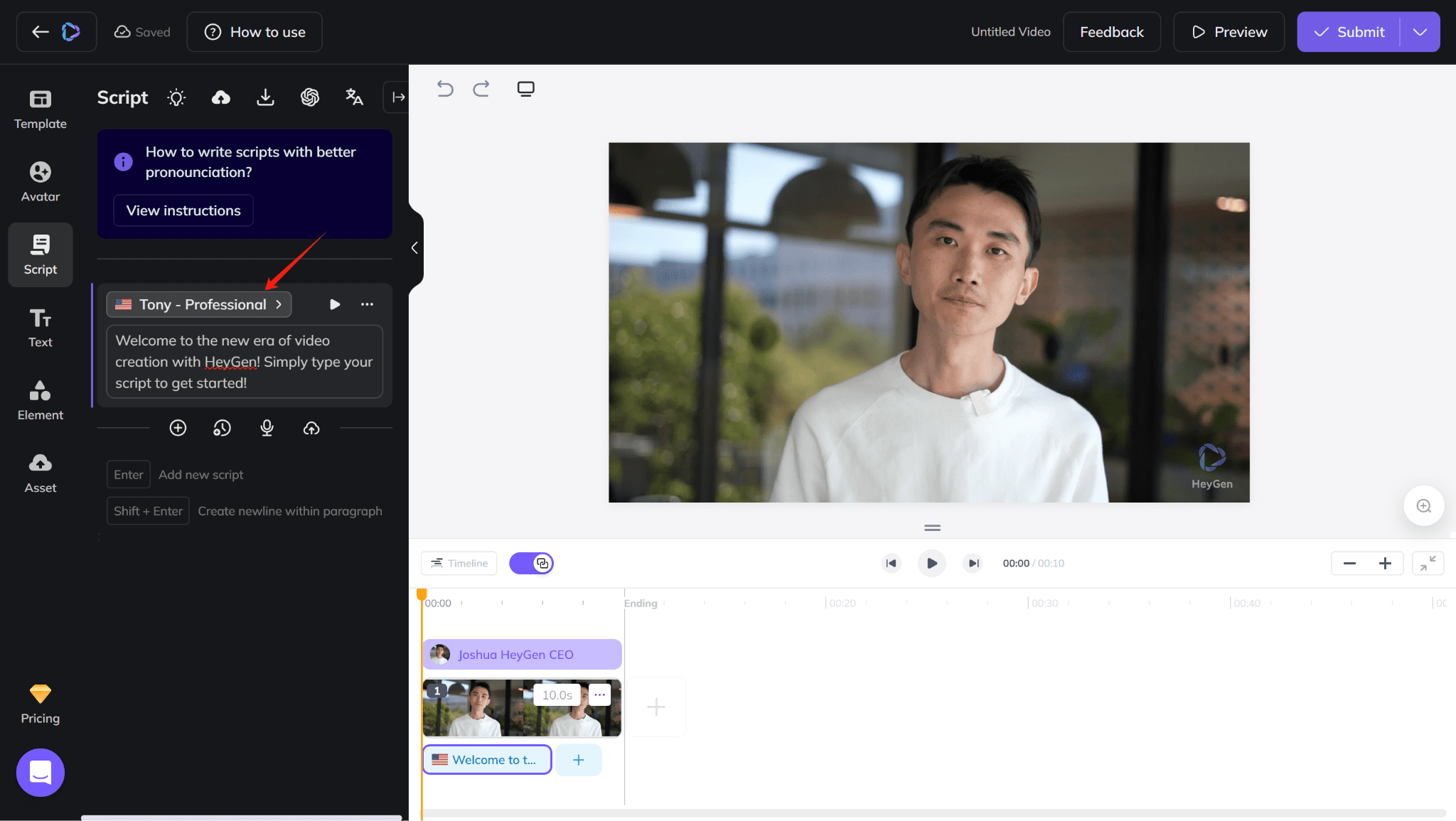Select the Welcome to script clip in the timeline
Screen dimensions: 1456x821
[x=486, y=759]
